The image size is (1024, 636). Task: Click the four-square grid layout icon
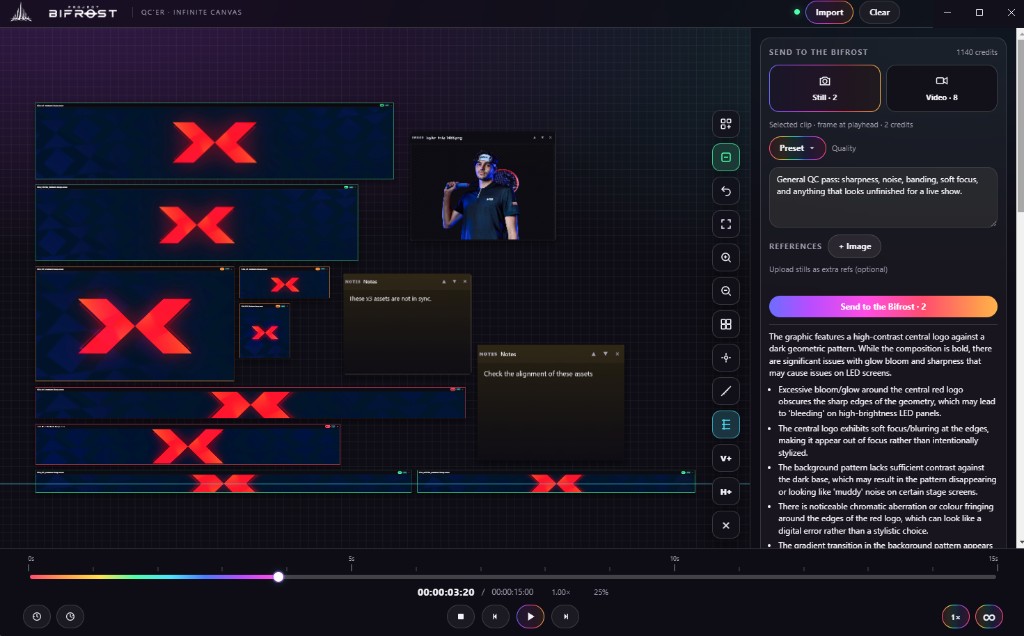726,325
